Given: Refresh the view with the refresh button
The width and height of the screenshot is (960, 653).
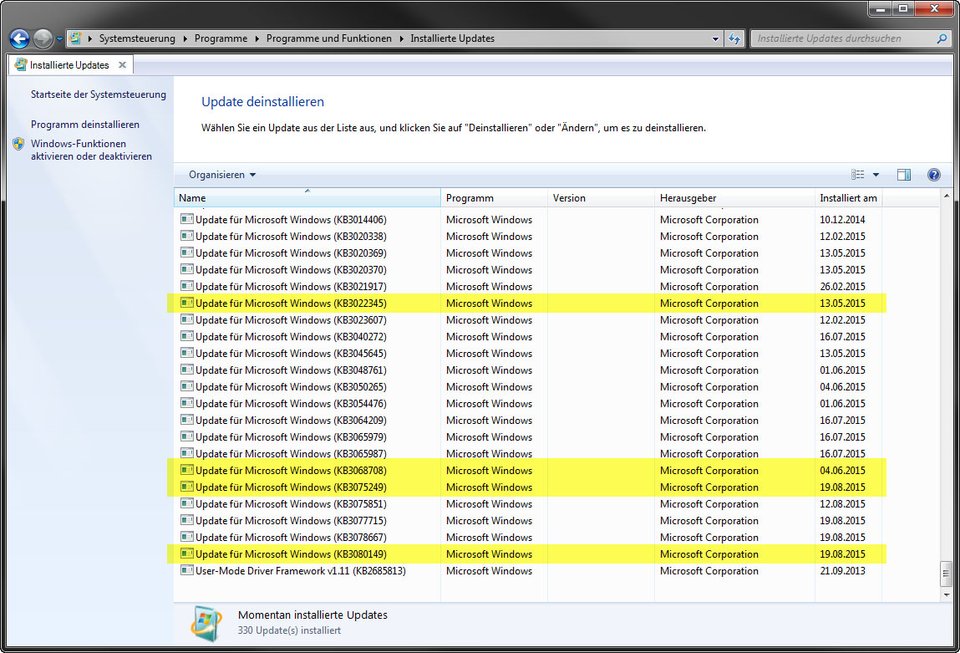Looking at the screenshot, I should (x=734, y=39).
